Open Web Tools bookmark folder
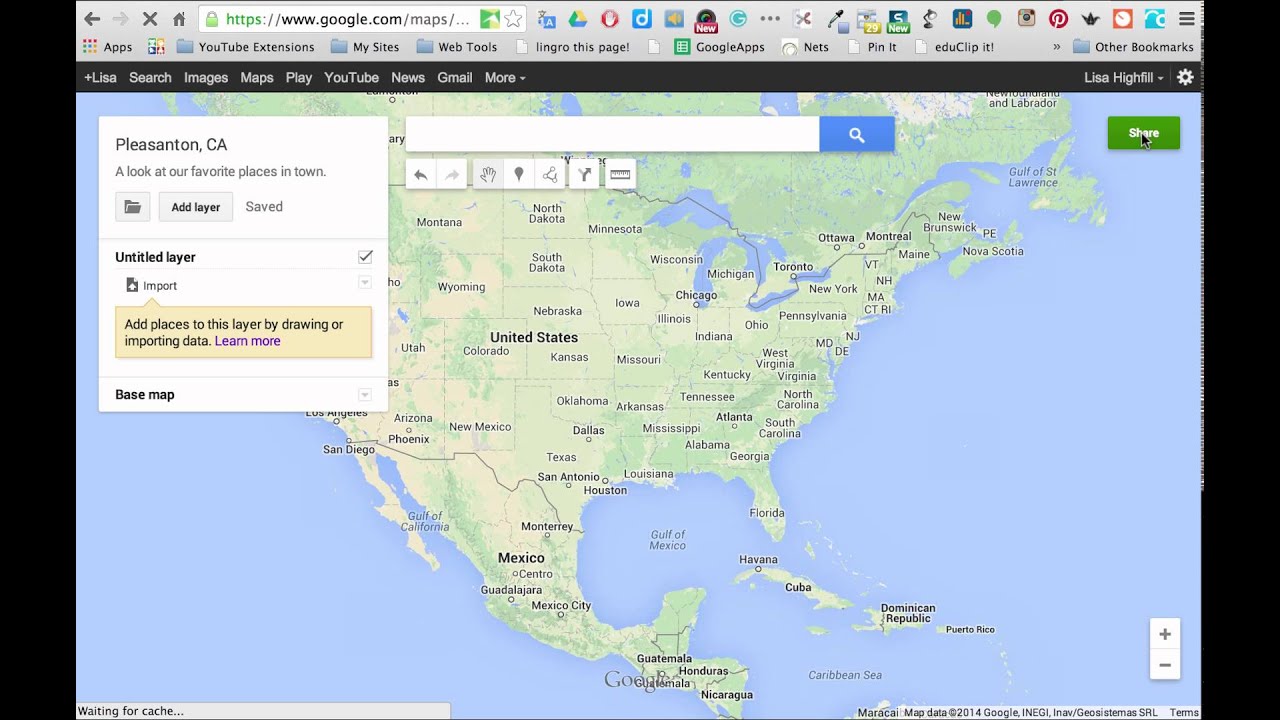Image resolution: width=1280 pixels, height=720 pixels. pos(457,47)
